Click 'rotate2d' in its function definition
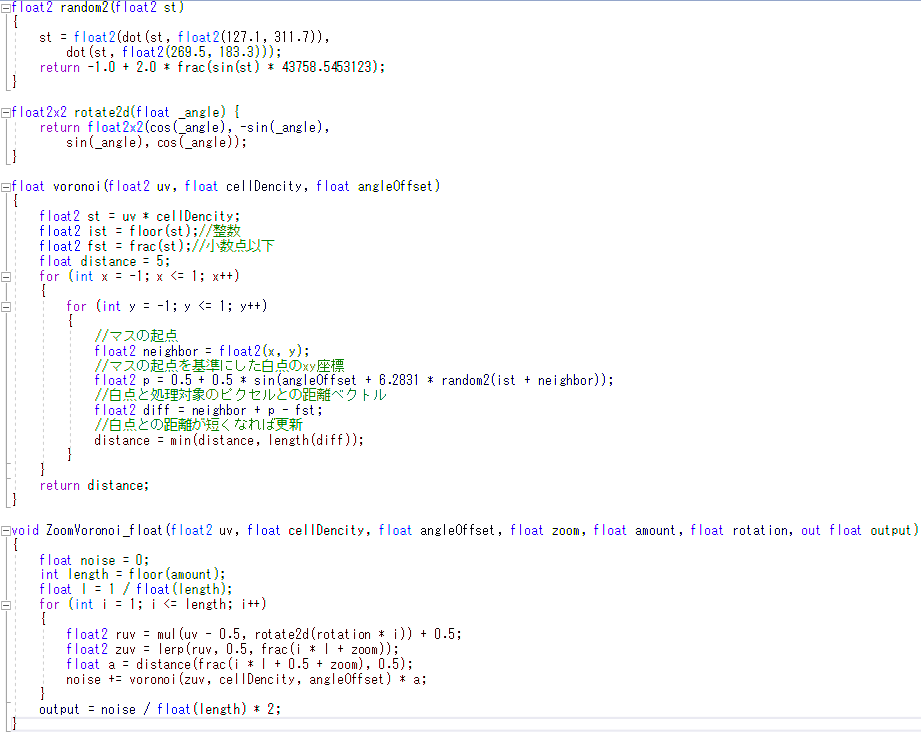This screenshot has height=733, width=921. pyautogui.click(x=102, y=112)
